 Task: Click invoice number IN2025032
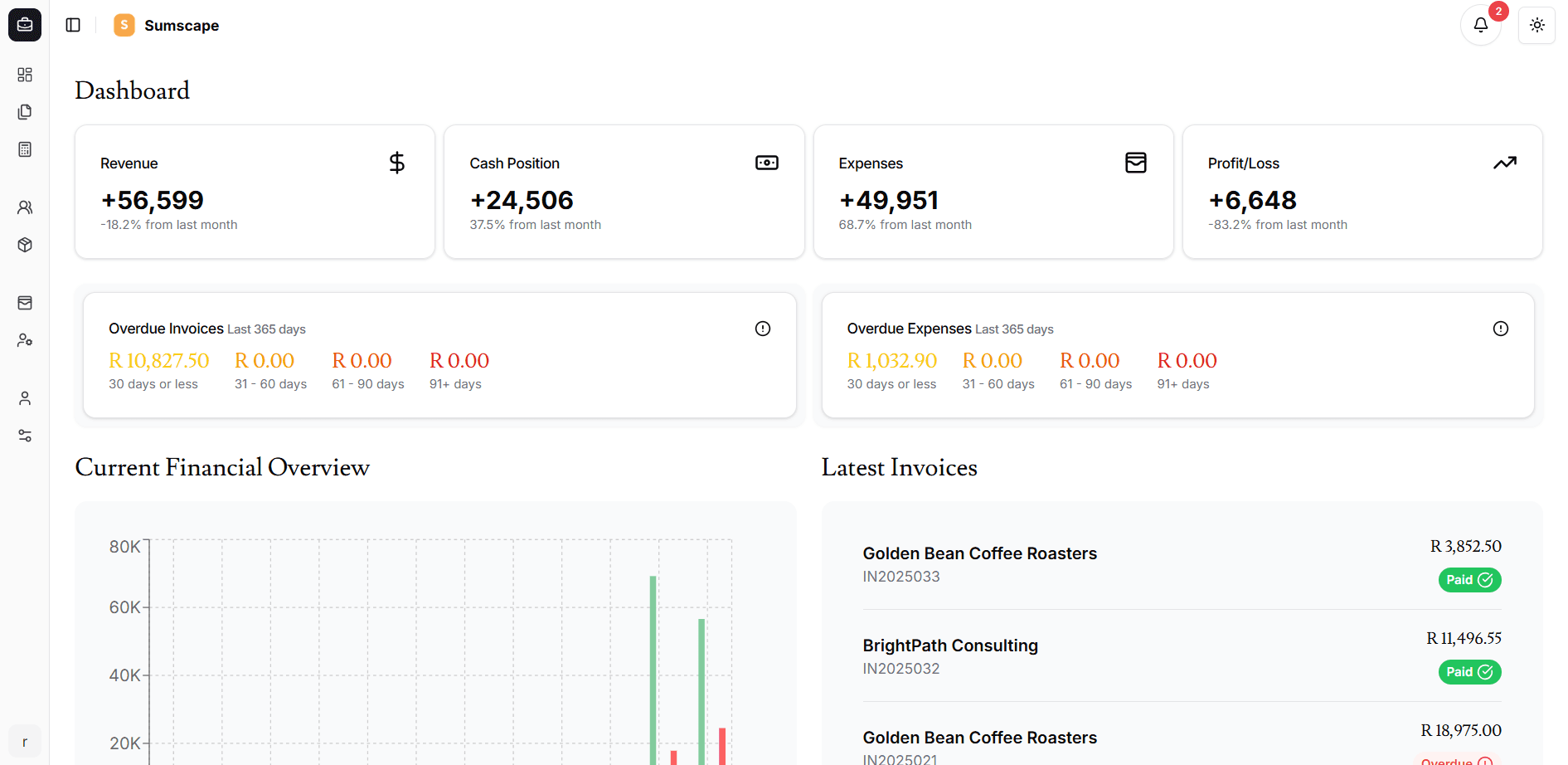[x=901, y=669]
